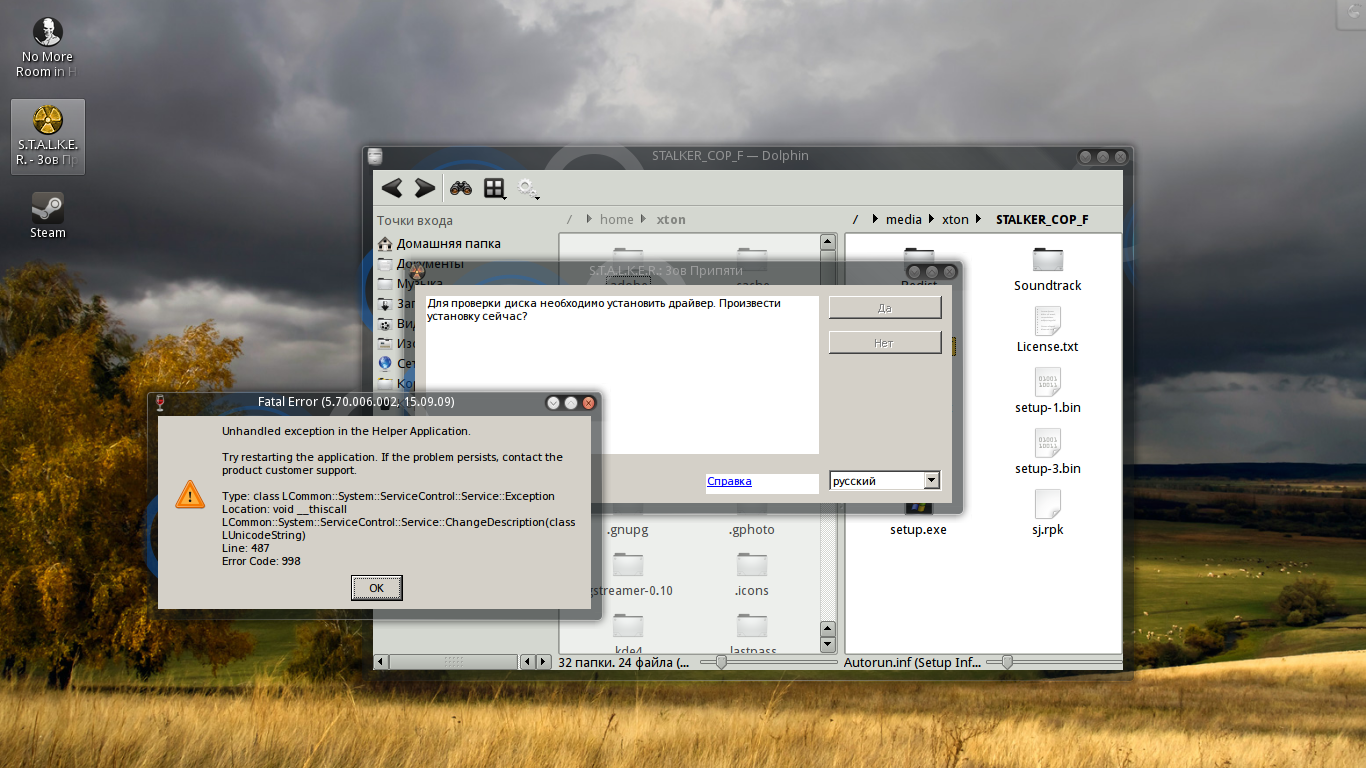The image size is (1366, 768).
Task: Open the No More Room in Hell desktop icon
Action: coord(47,47)
